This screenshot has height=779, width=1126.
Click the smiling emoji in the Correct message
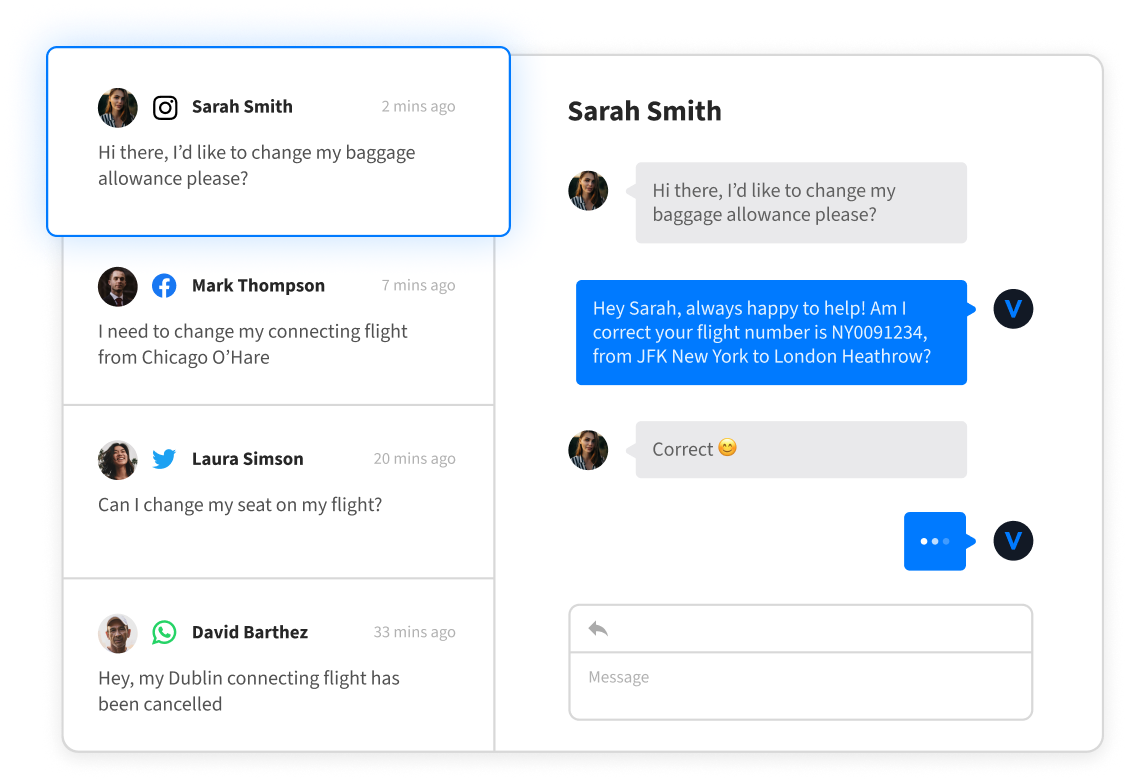coord(726,448)
